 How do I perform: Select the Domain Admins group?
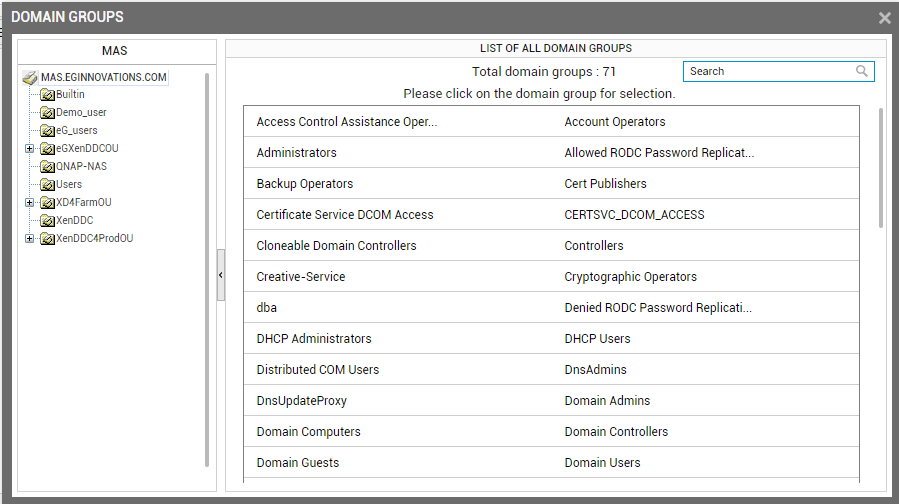point(607,400)
